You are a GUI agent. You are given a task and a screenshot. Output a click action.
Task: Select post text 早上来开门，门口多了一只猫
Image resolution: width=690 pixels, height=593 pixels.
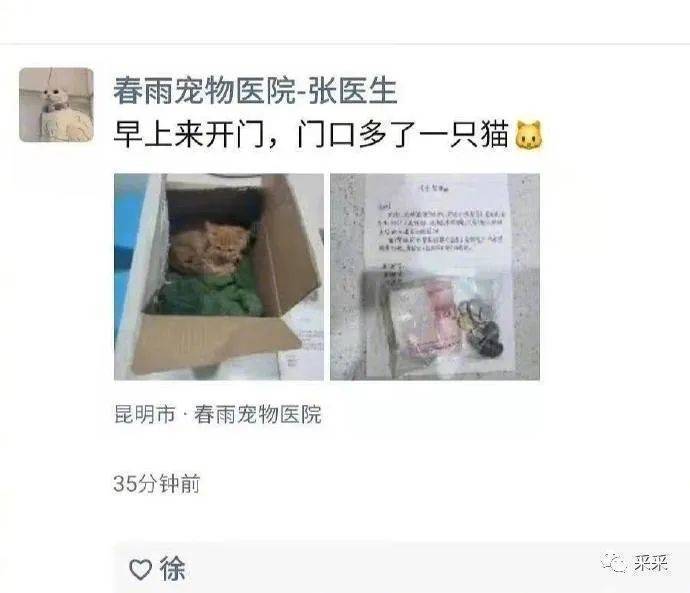[x=312, y=135]
